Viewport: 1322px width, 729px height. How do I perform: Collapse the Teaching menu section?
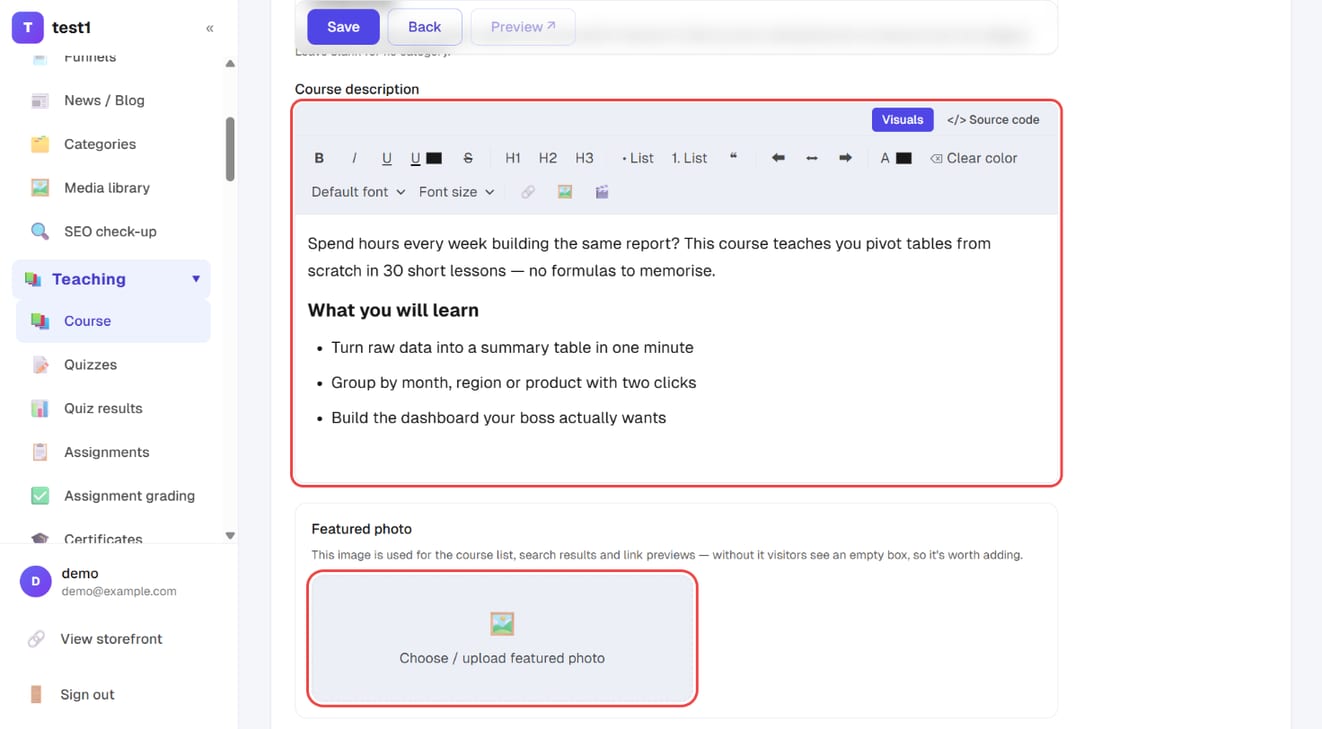[x=196, y=279]
